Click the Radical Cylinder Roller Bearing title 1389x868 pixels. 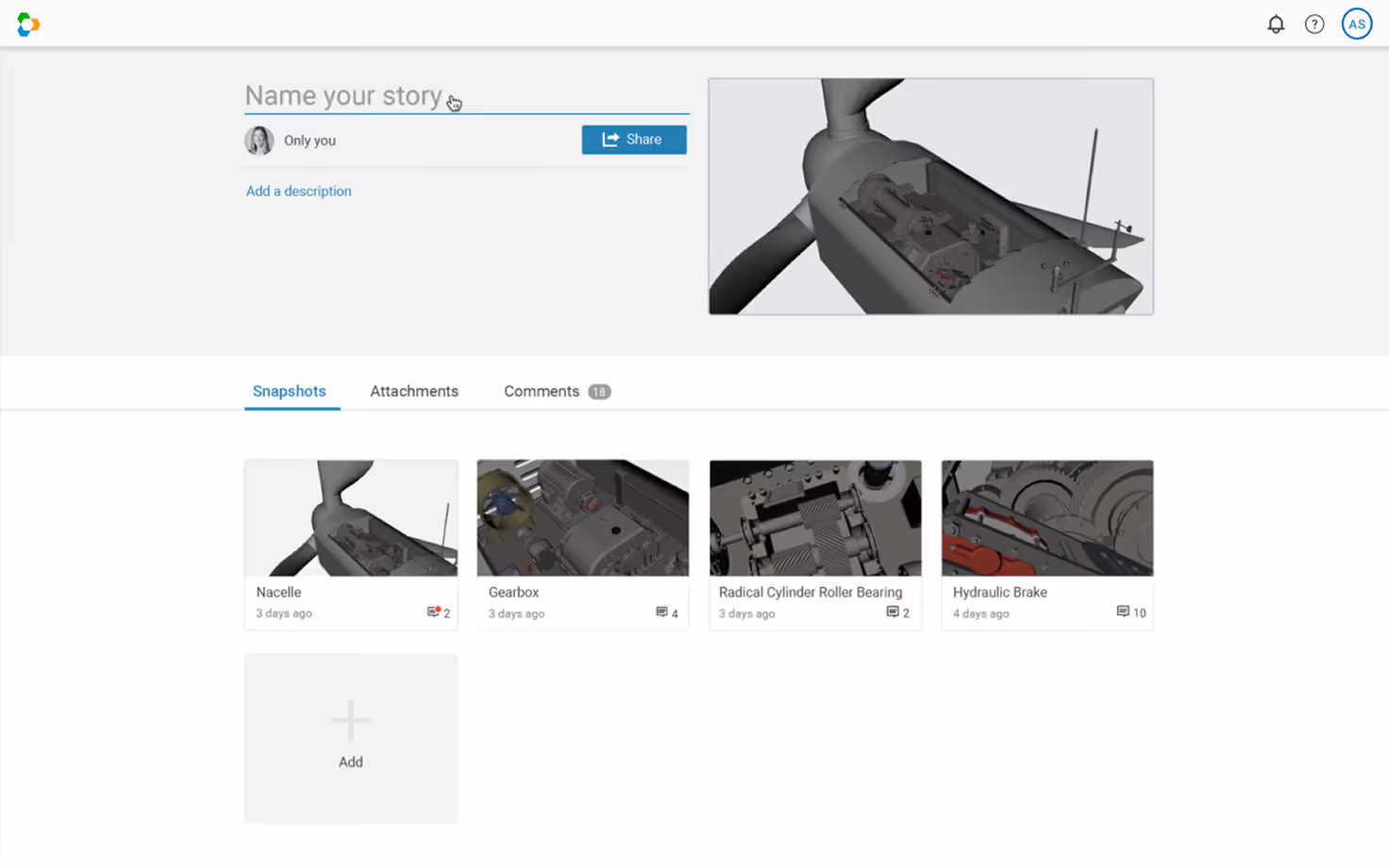(811, 593)
